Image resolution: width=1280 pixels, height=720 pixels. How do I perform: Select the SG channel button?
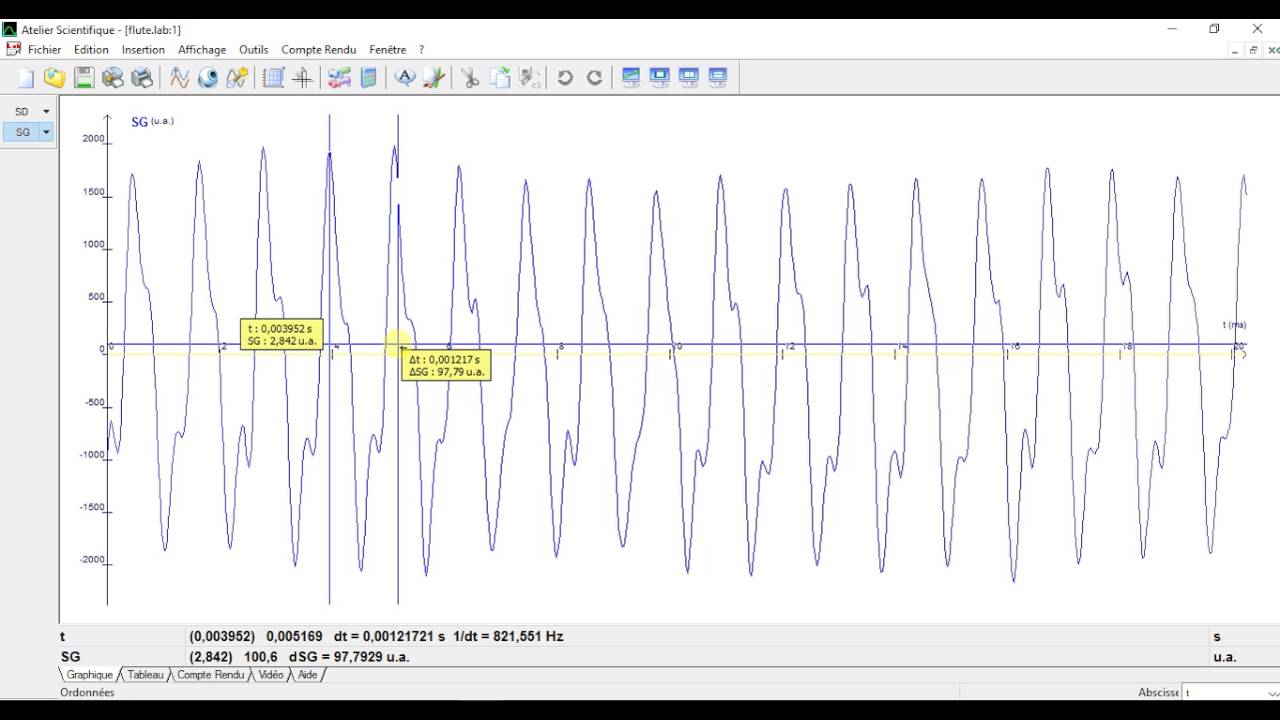click(21, 132)
